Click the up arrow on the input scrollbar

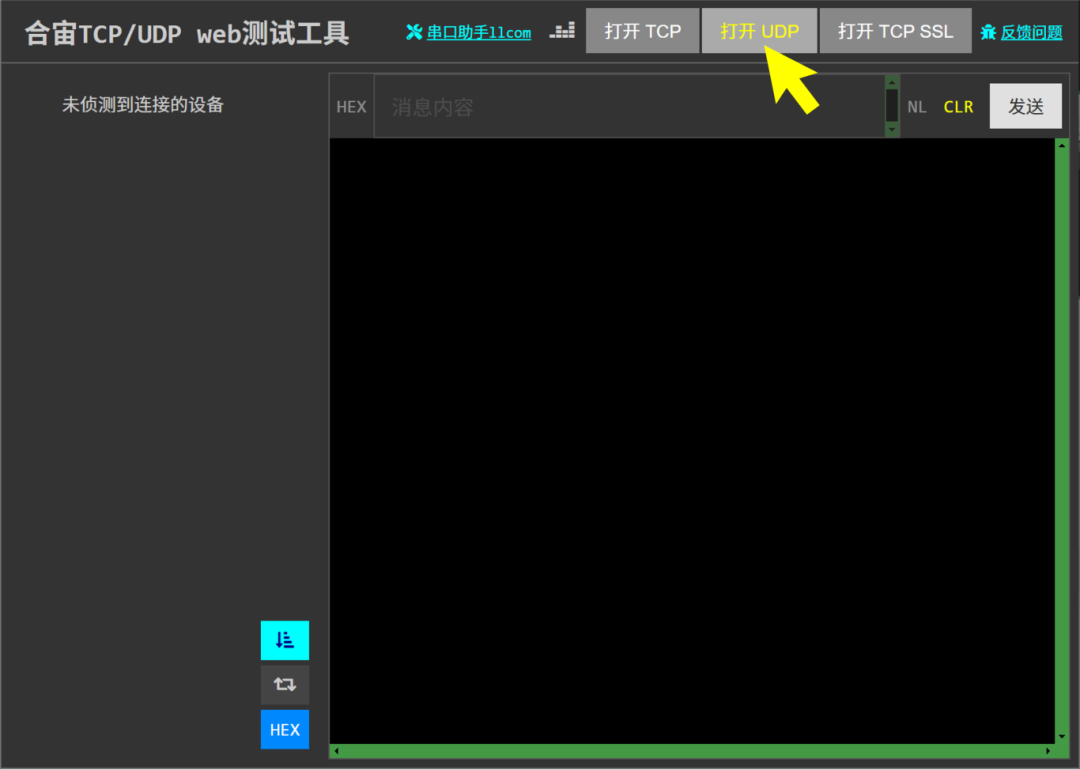891,82
